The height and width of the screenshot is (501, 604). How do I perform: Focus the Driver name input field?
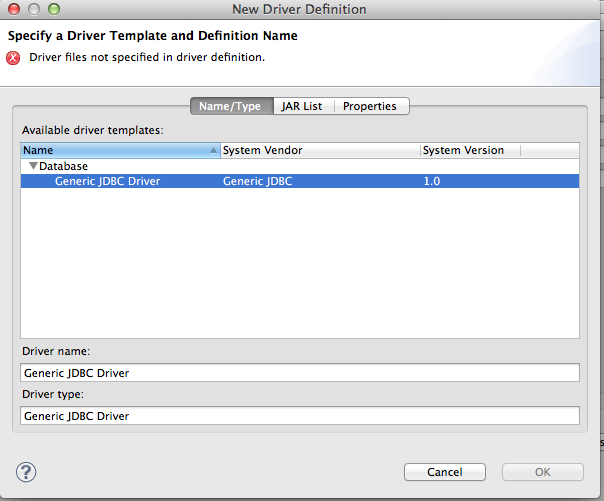(x=300, y=373)
